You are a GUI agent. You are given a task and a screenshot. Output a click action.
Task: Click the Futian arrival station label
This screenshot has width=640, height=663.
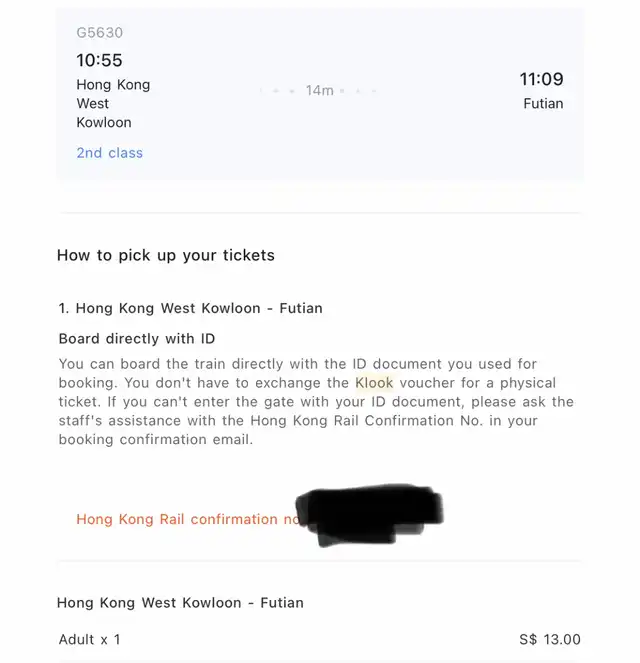543,104
